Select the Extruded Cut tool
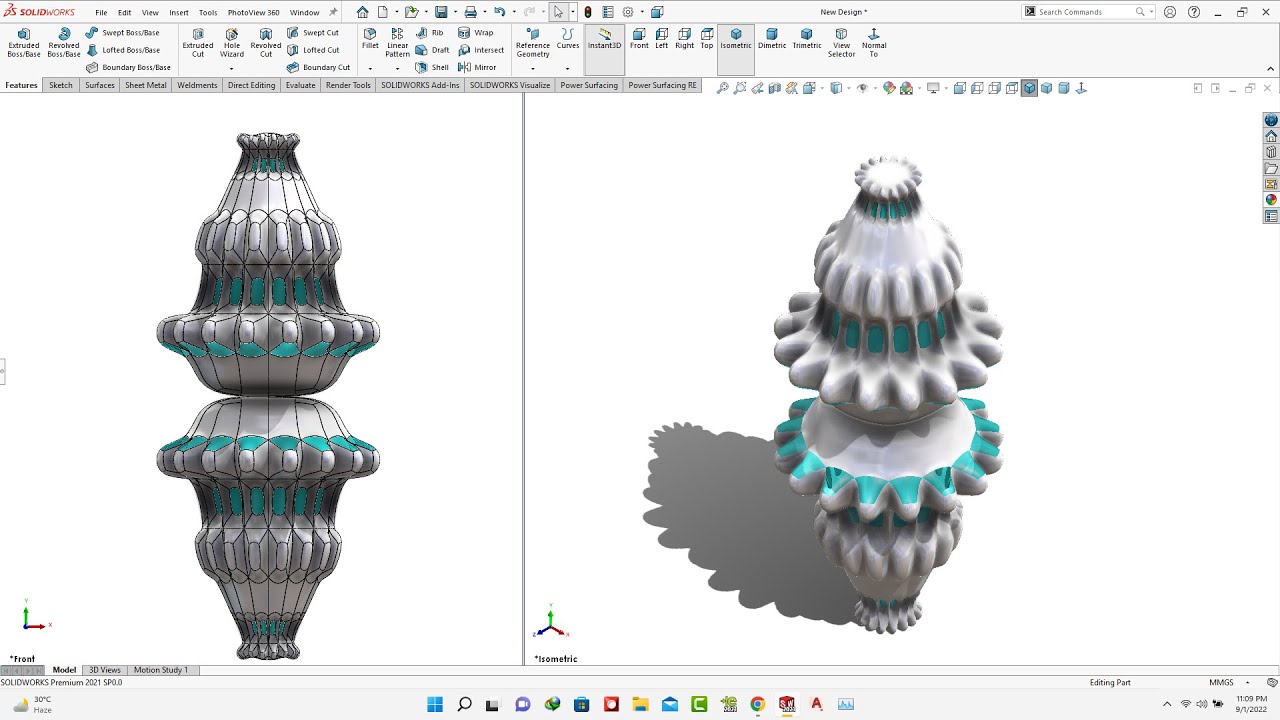This screenshot has height=720, width=1280. point(198,43)
